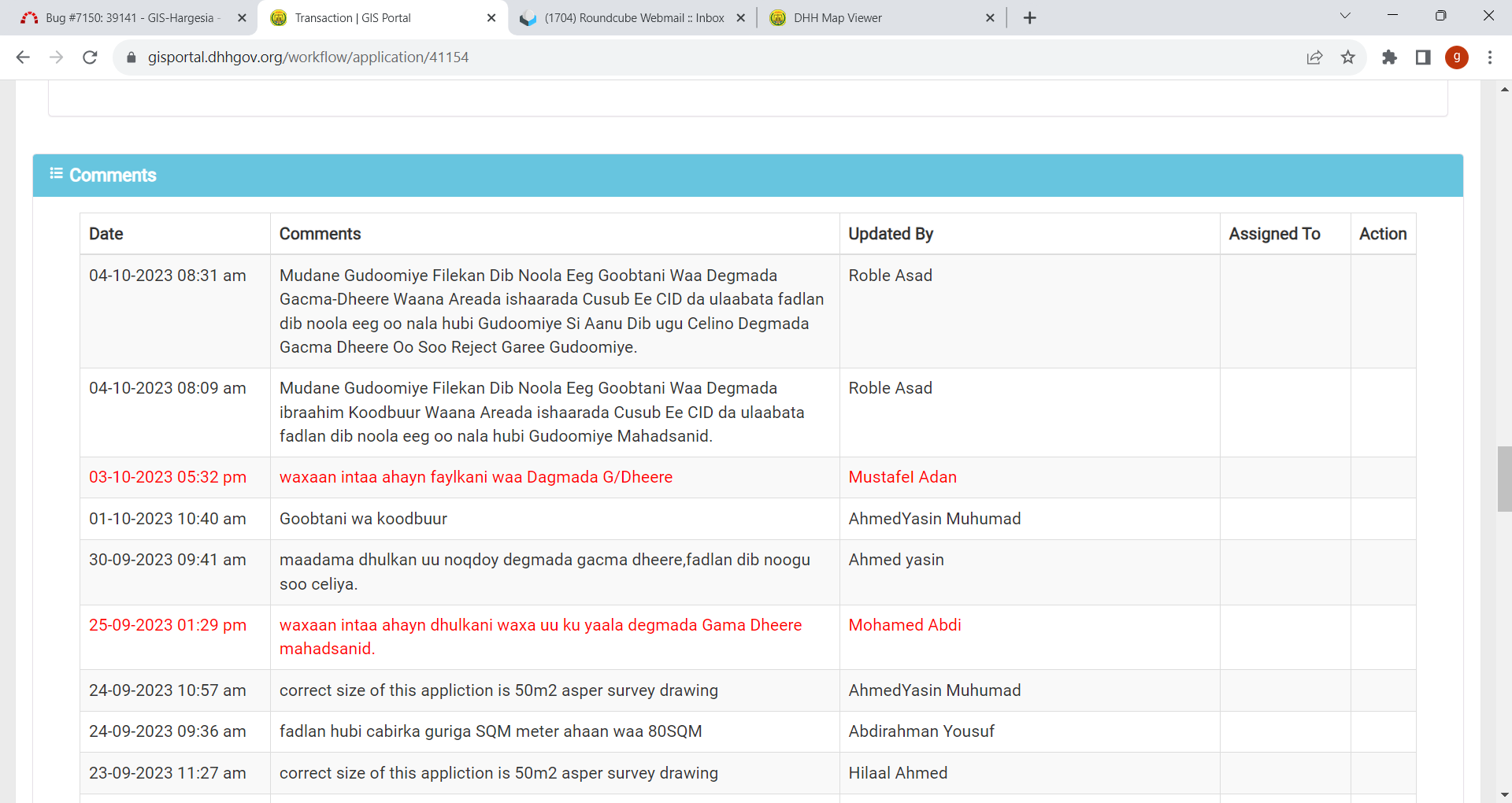The height and width of the screenshot is (803, 1512).
Task: Open the Chrome profile avatar
Action: [1457, 57]
